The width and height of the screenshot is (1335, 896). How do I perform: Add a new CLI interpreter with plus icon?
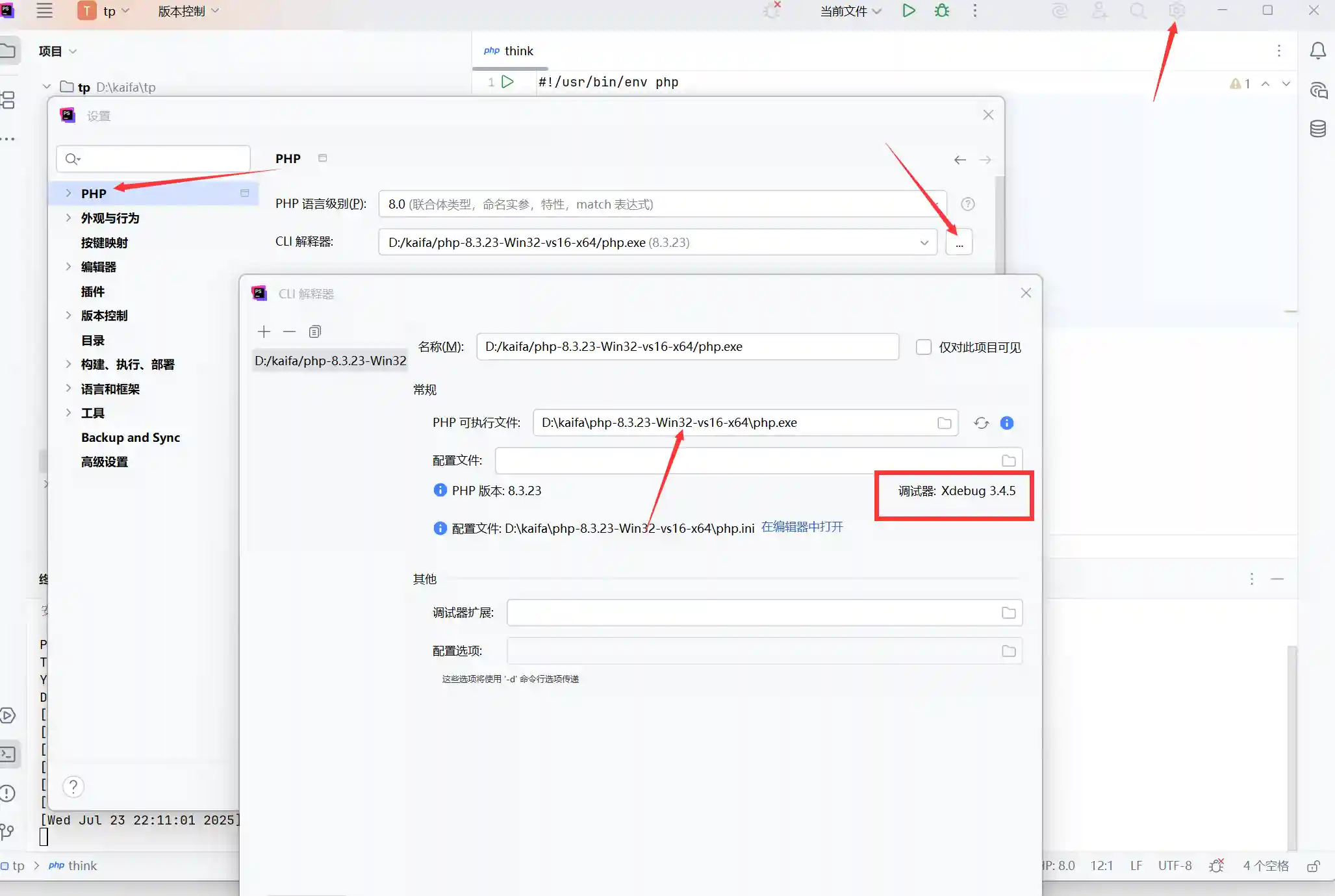pos(264,332)
